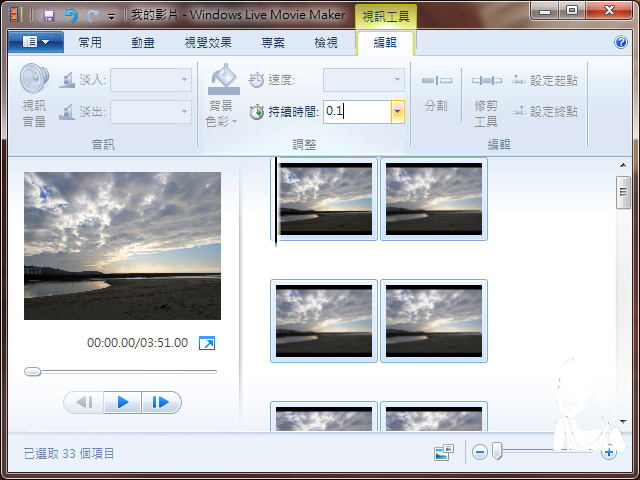Select right clip in bottom partial row
Image resolution: width=640 pixels, height=480 pixels.
tap(434, 416)
